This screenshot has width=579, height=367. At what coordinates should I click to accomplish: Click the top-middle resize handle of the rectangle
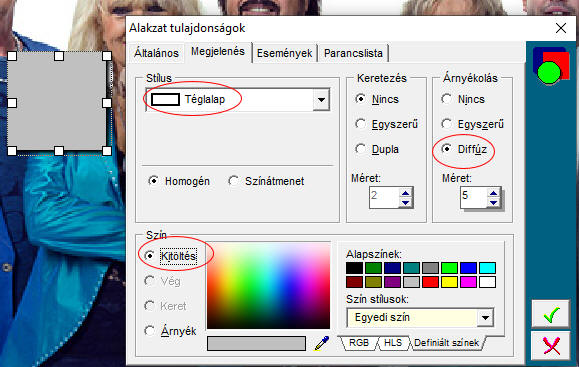coord(59,56)
